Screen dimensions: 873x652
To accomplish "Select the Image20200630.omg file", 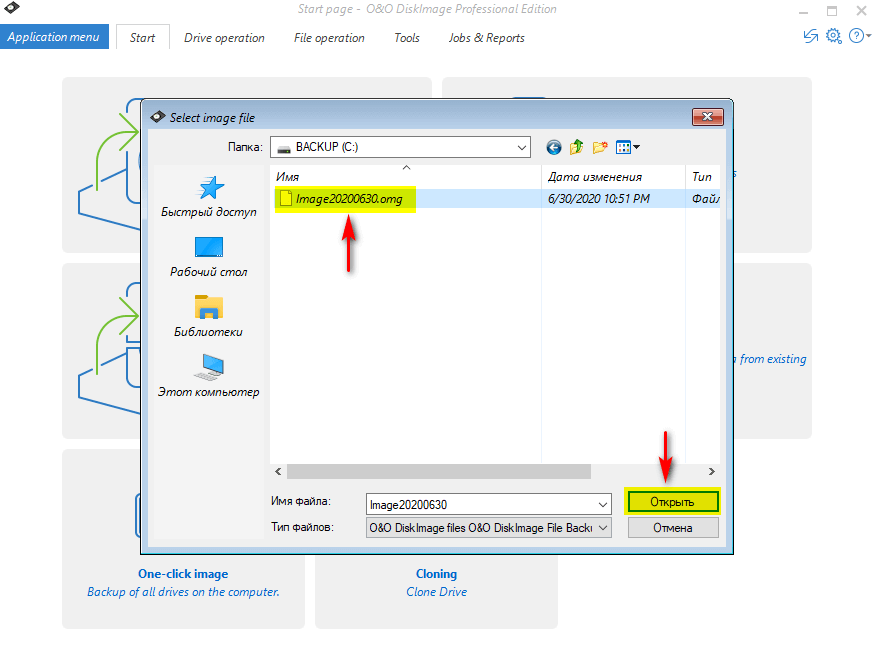I will (x=349, y=199).
